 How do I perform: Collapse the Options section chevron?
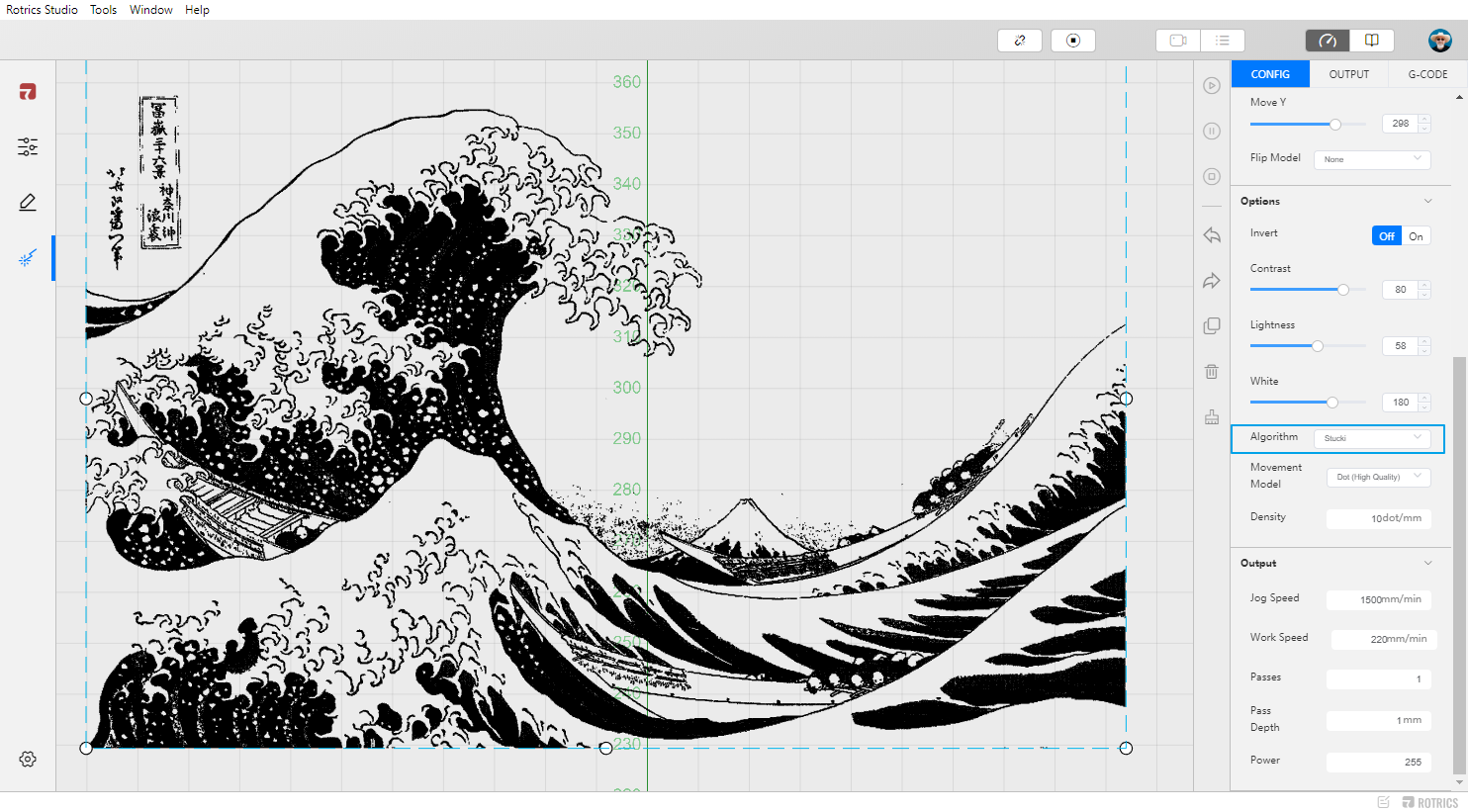click(x=1428, y=202)
